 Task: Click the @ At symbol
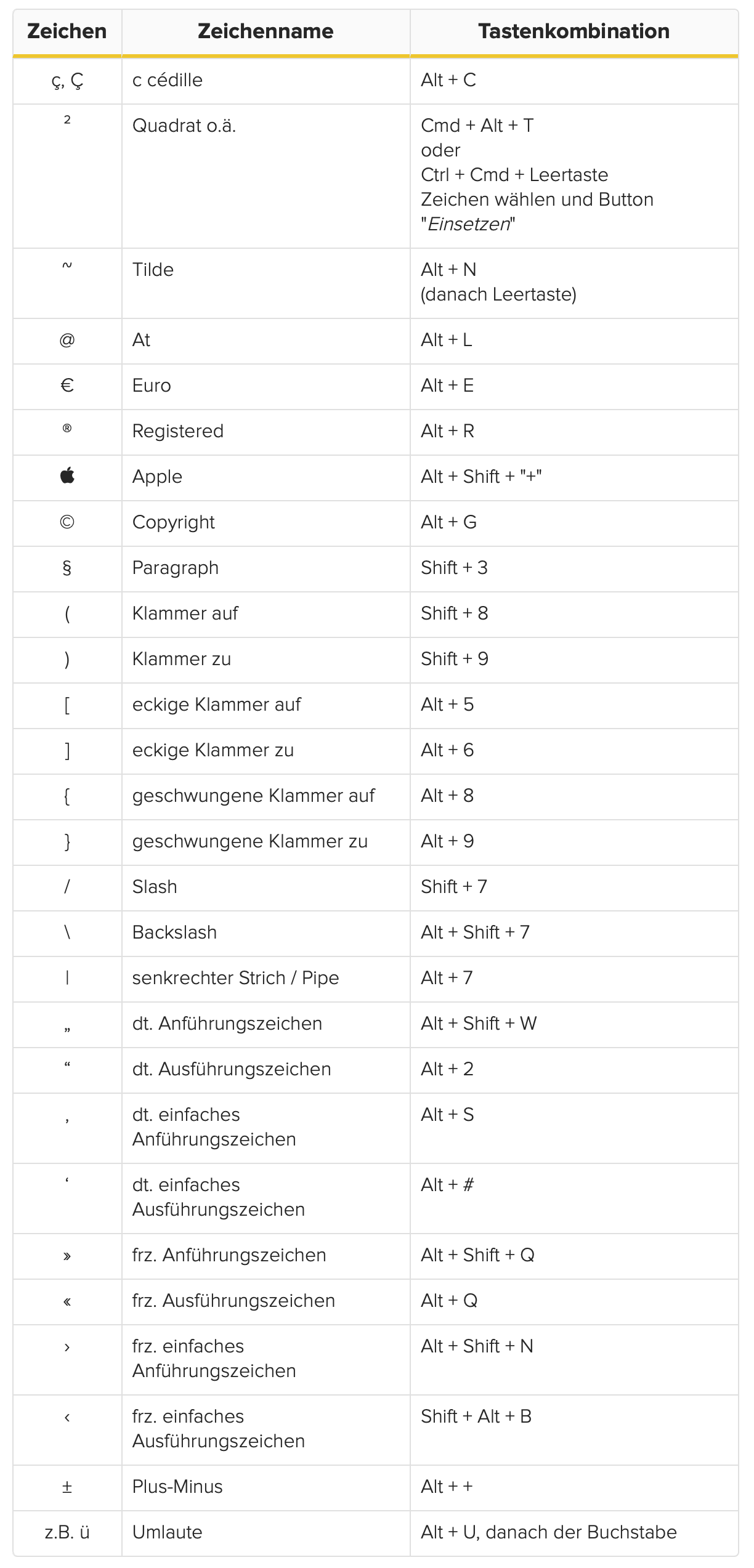tap(67, 340)
